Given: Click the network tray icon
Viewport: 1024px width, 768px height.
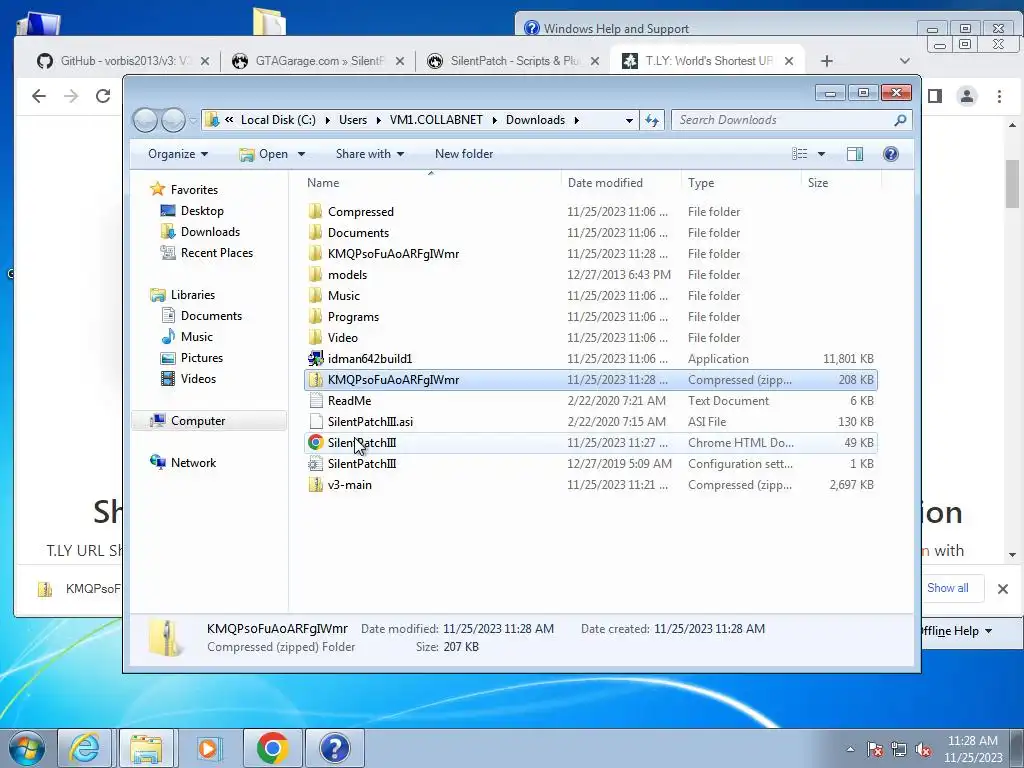Looking at the screenshot, I should coord(899,750).
